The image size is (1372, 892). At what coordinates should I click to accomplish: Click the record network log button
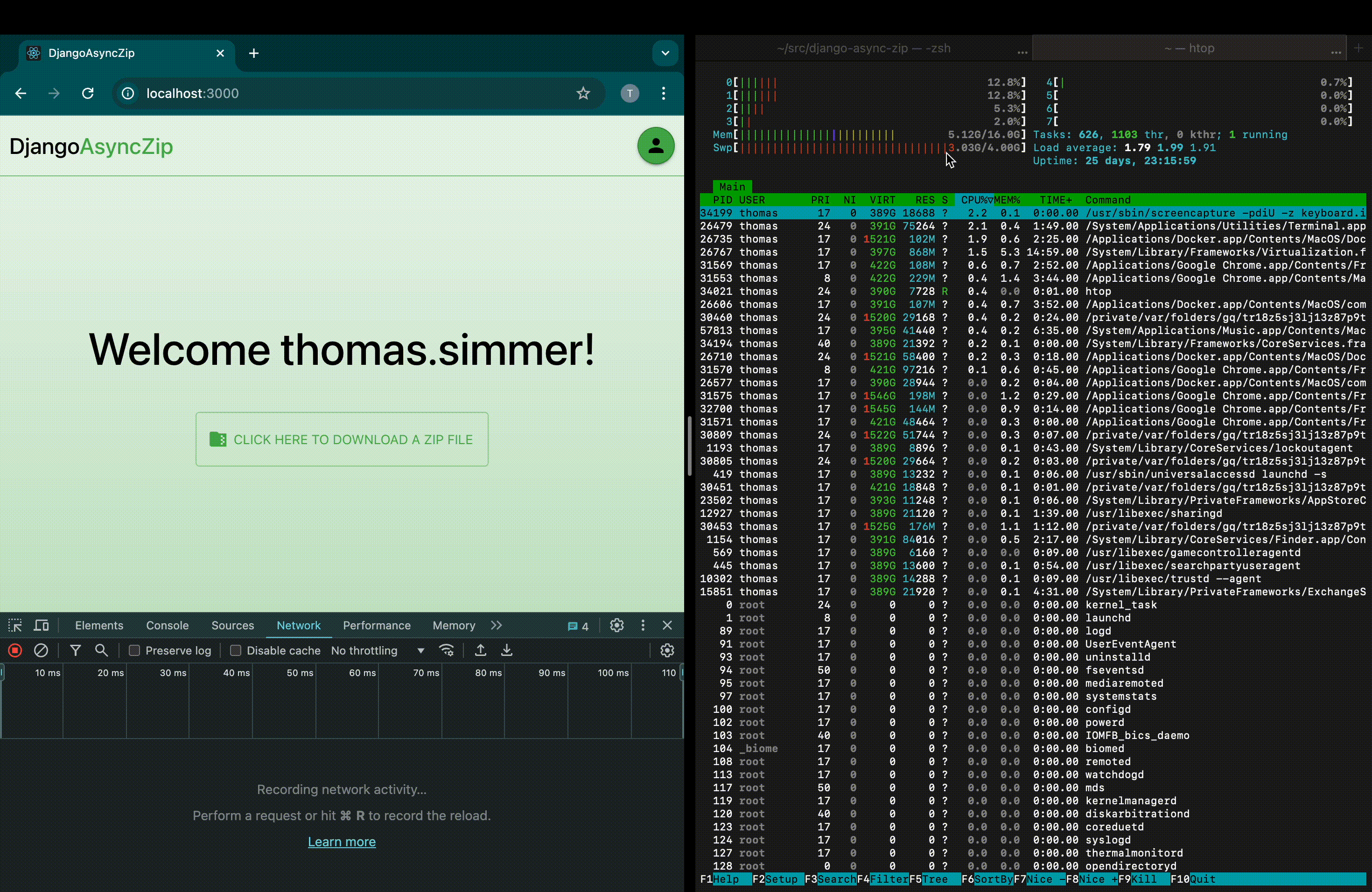coord(15,650)
